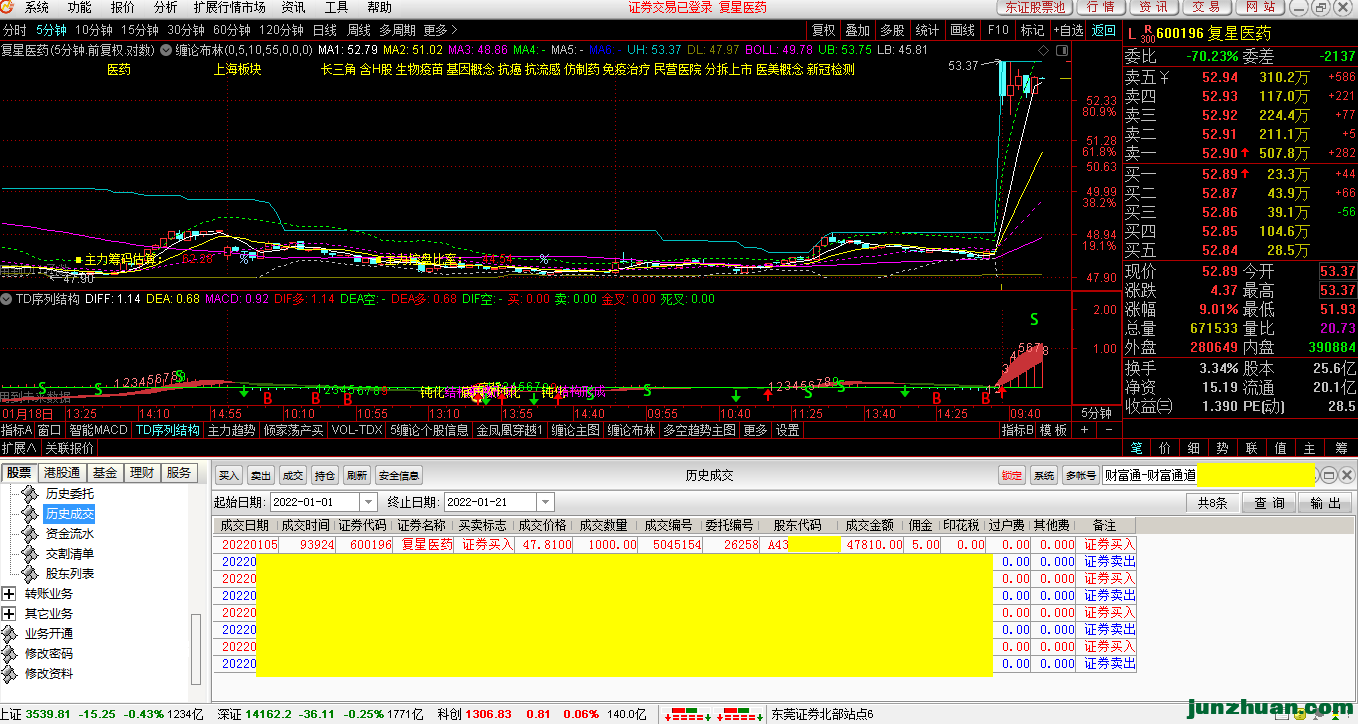Open the 修改密码 sidebar entry

(x=48, y=654)
